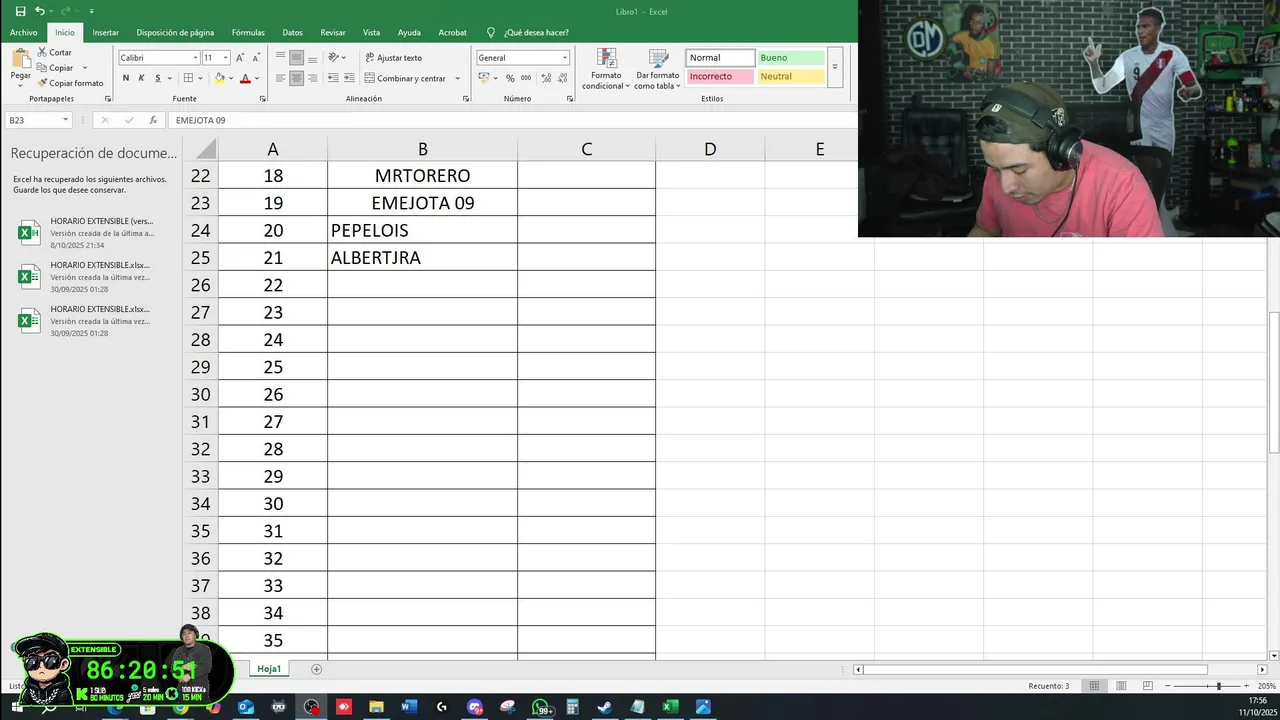The width and height of the screenshot is (1280, 720).
Task: Align text right
Action: pos(313,78)
